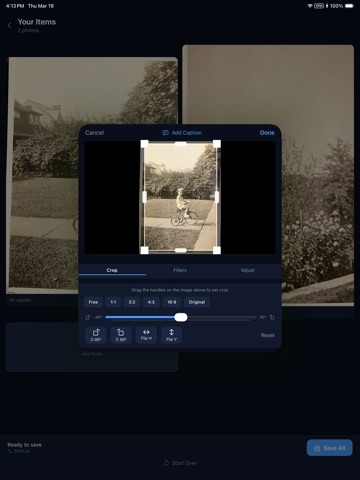Reset the crop adjustments
Image resolution: width=360 pixels, height=480 pixels.
[268, 335]
